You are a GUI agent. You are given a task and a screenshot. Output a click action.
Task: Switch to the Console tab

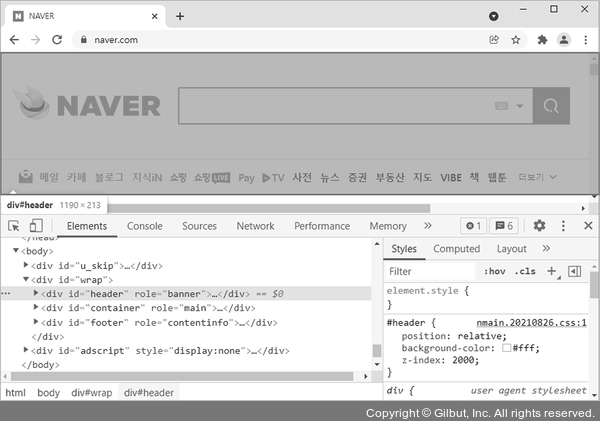(x=145, y=226)
